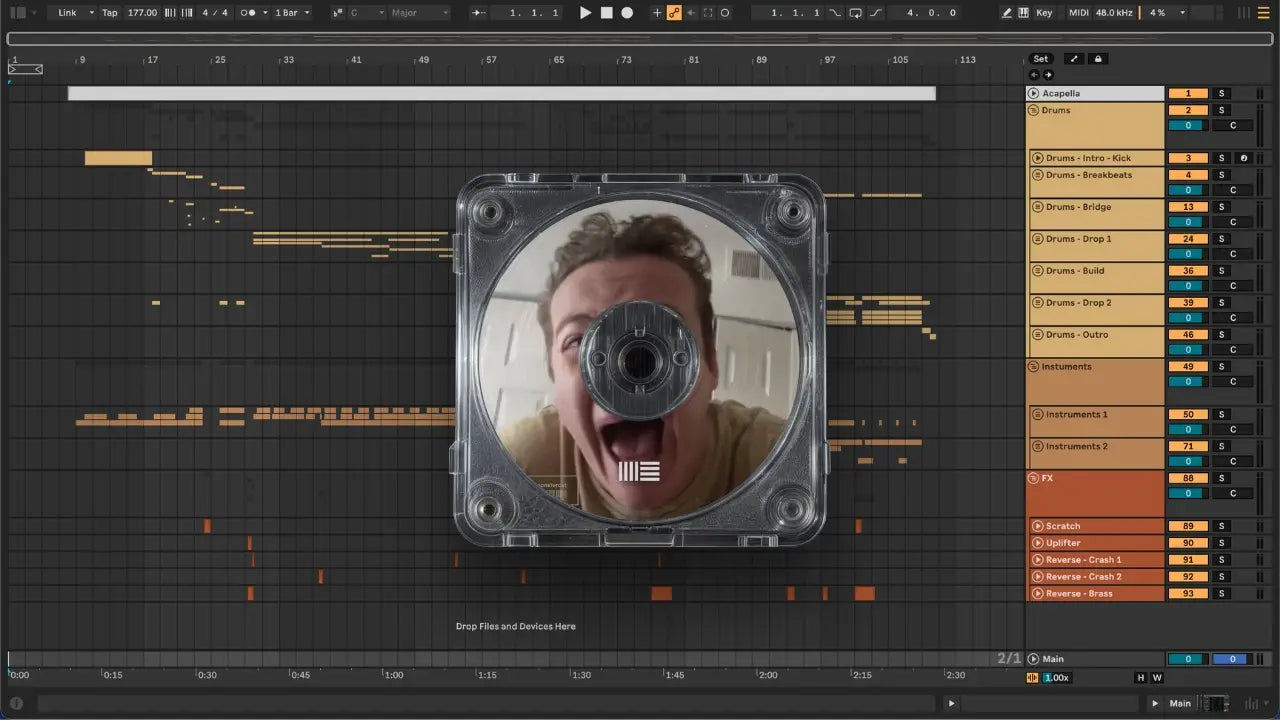Select the Instruments 2 track name
The height and width of the screenshot is (720, 1280).
(1077, 447)
